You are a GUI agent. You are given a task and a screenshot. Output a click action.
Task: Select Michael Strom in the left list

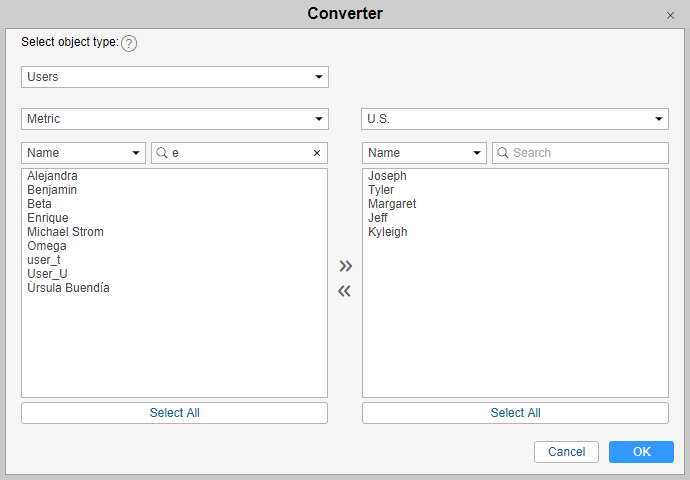click(66, 232)
